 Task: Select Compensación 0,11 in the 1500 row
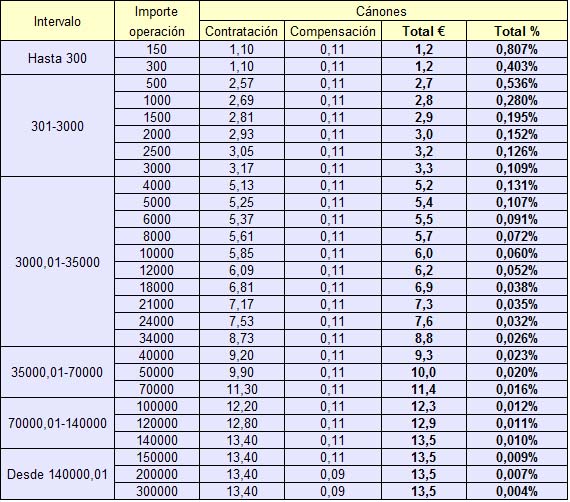[x=333, y=117]
